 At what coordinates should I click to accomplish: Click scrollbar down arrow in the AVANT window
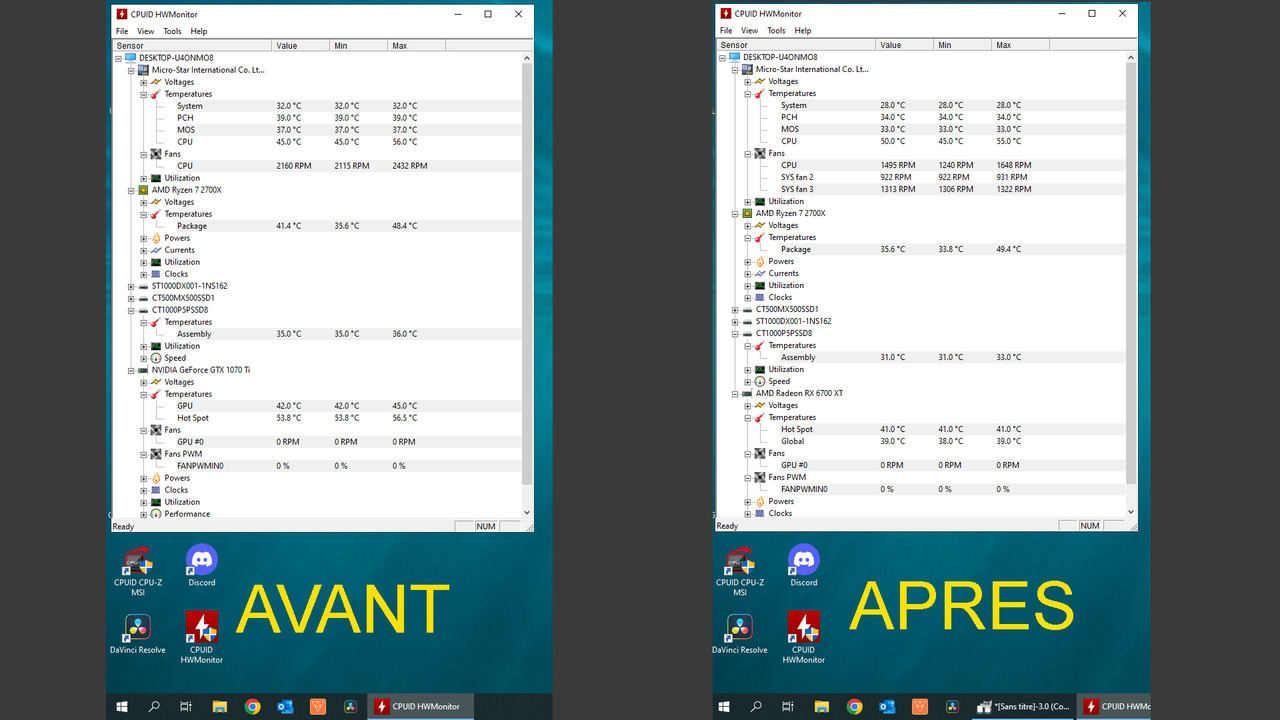[x=528, y=513]
